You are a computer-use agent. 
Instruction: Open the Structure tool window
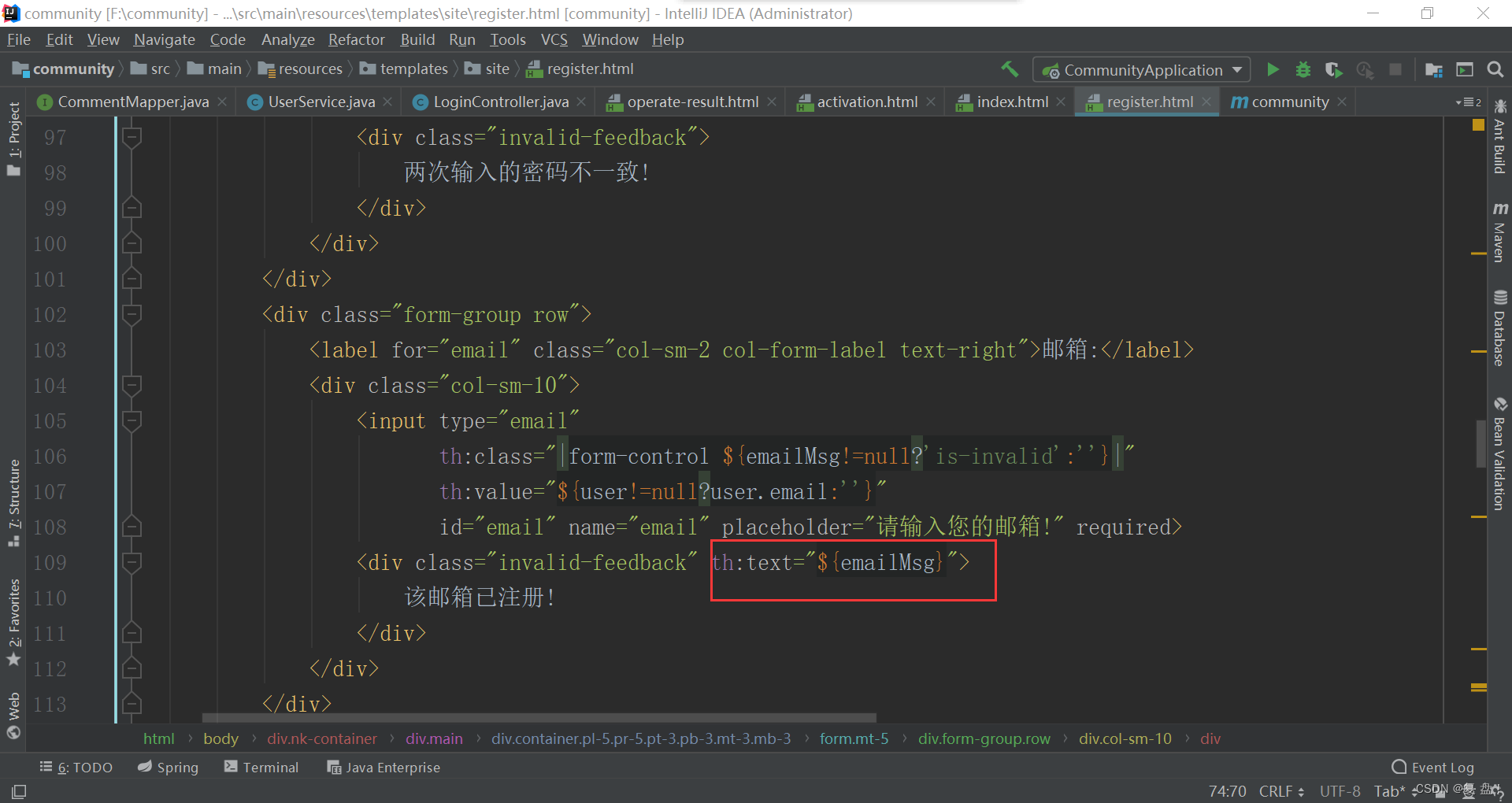tap(14, 502)
